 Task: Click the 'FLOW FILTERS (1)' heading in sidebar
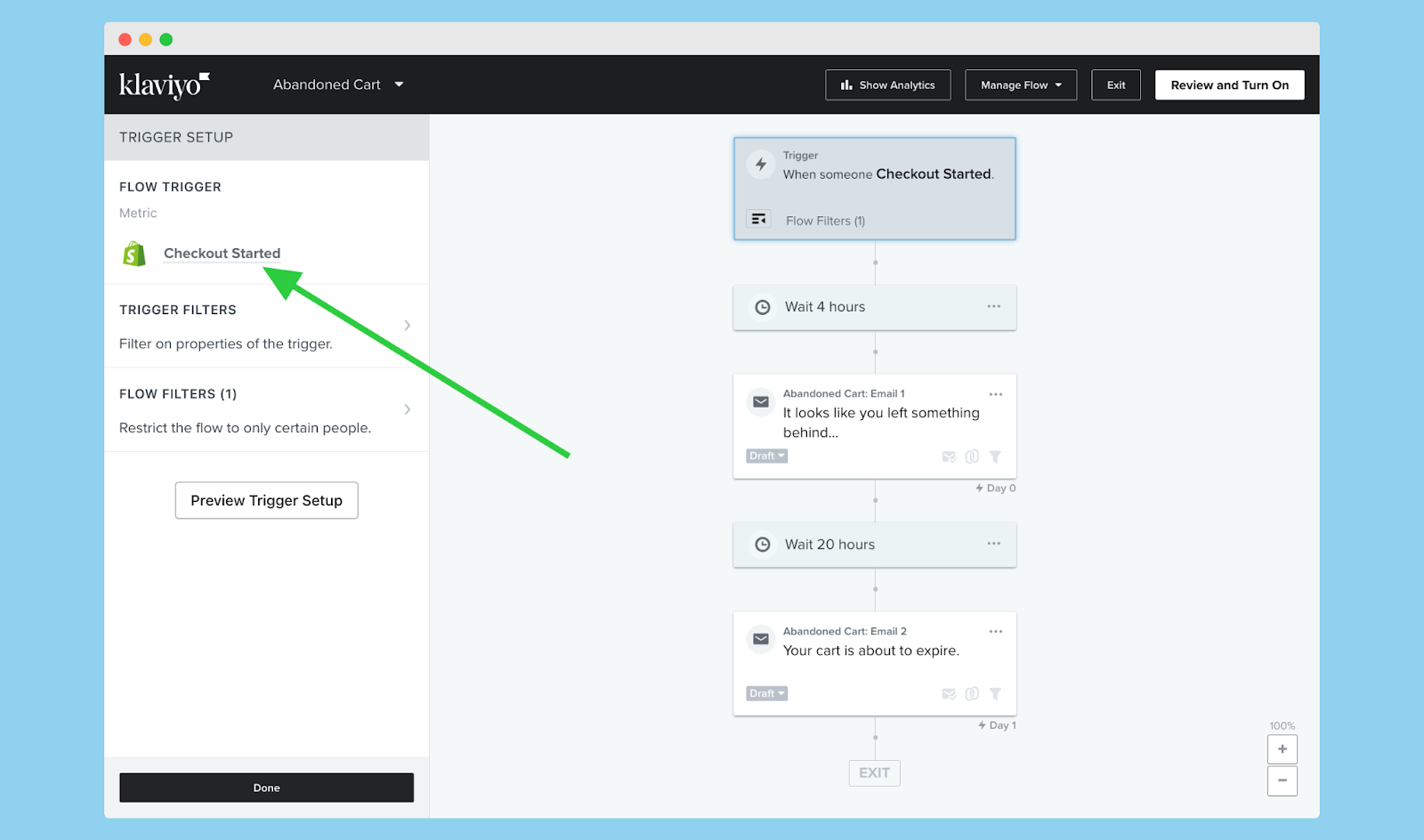pyautogui.click(x=178, y=394)
